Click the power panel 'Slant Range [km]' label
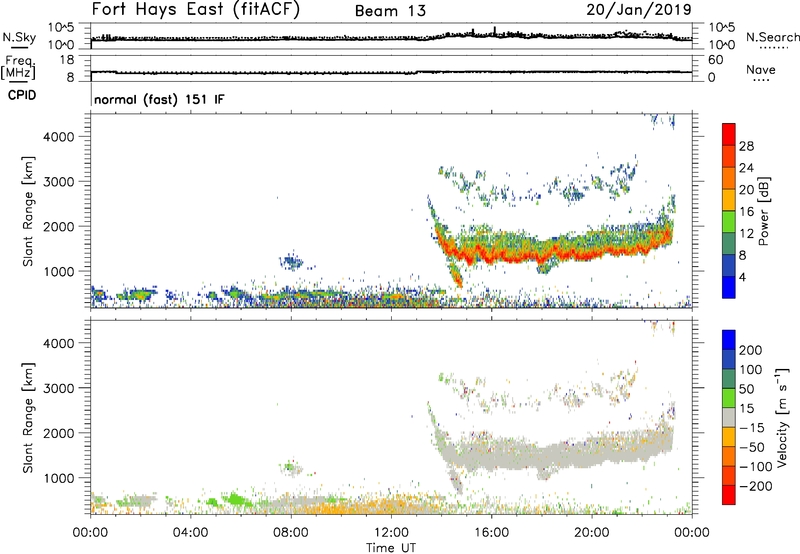This screenshot has width=800, height=554. [x=28, y=211]
